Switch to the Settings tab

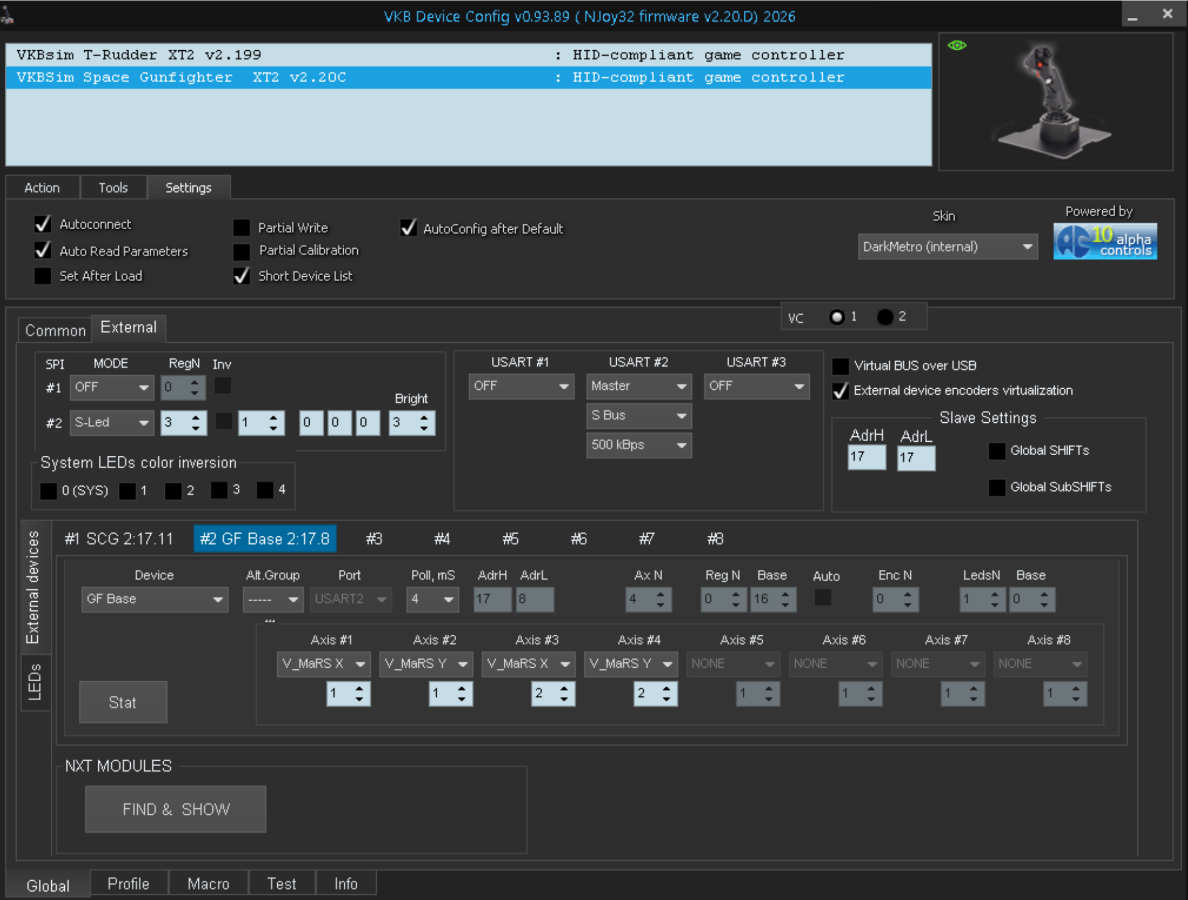[188, 188]
